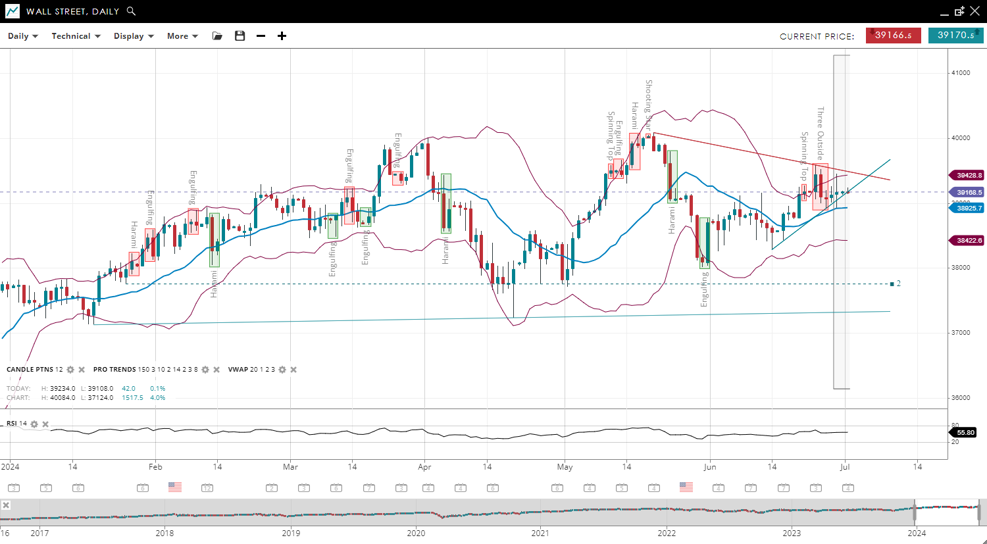Close the timeline navigator strip
The image size is (987, 544).
(6, 506)
